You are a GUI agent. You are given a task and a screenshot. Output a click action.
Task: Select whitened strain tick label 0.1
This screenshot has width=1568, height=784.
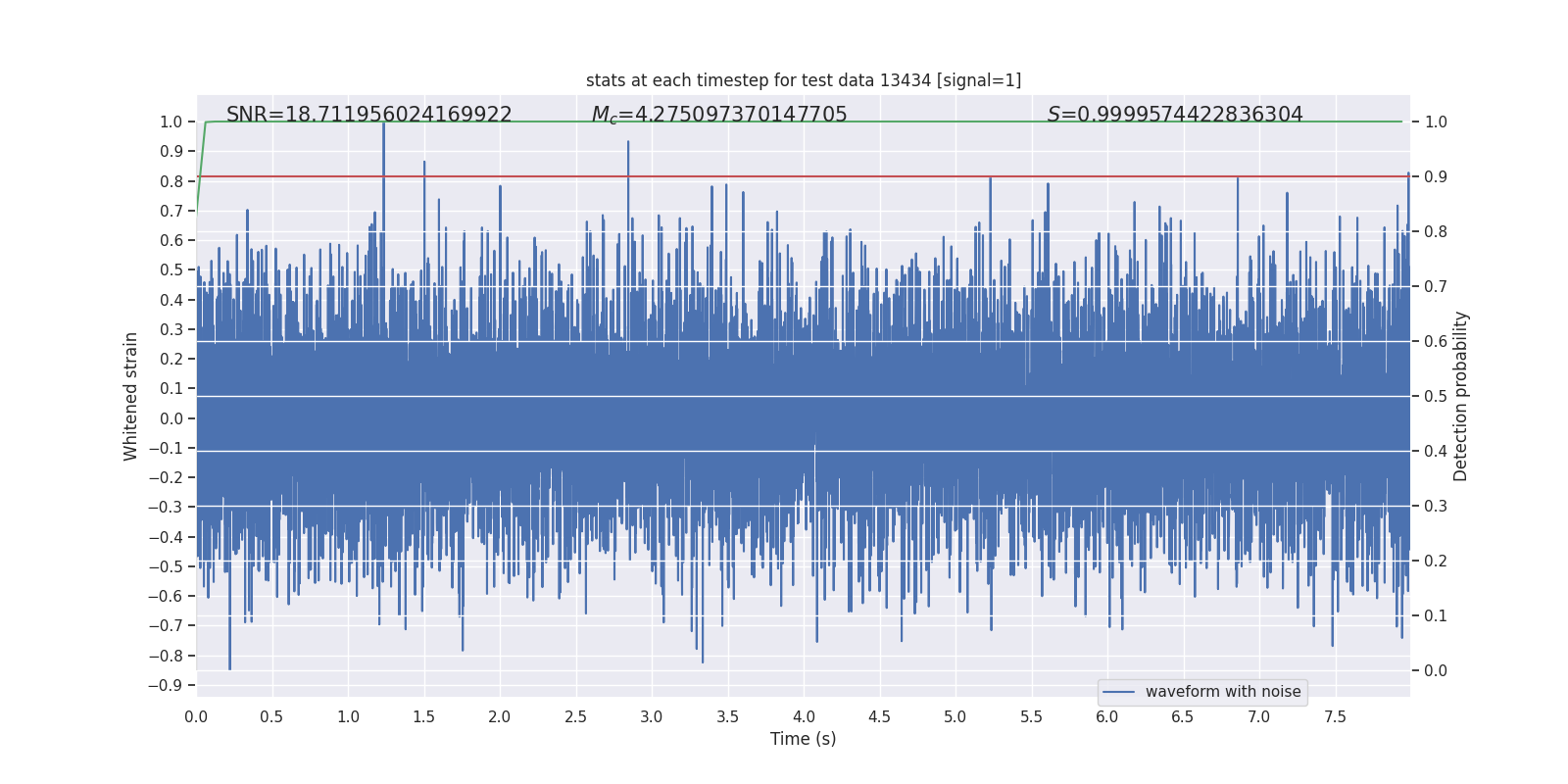point(171,389)
